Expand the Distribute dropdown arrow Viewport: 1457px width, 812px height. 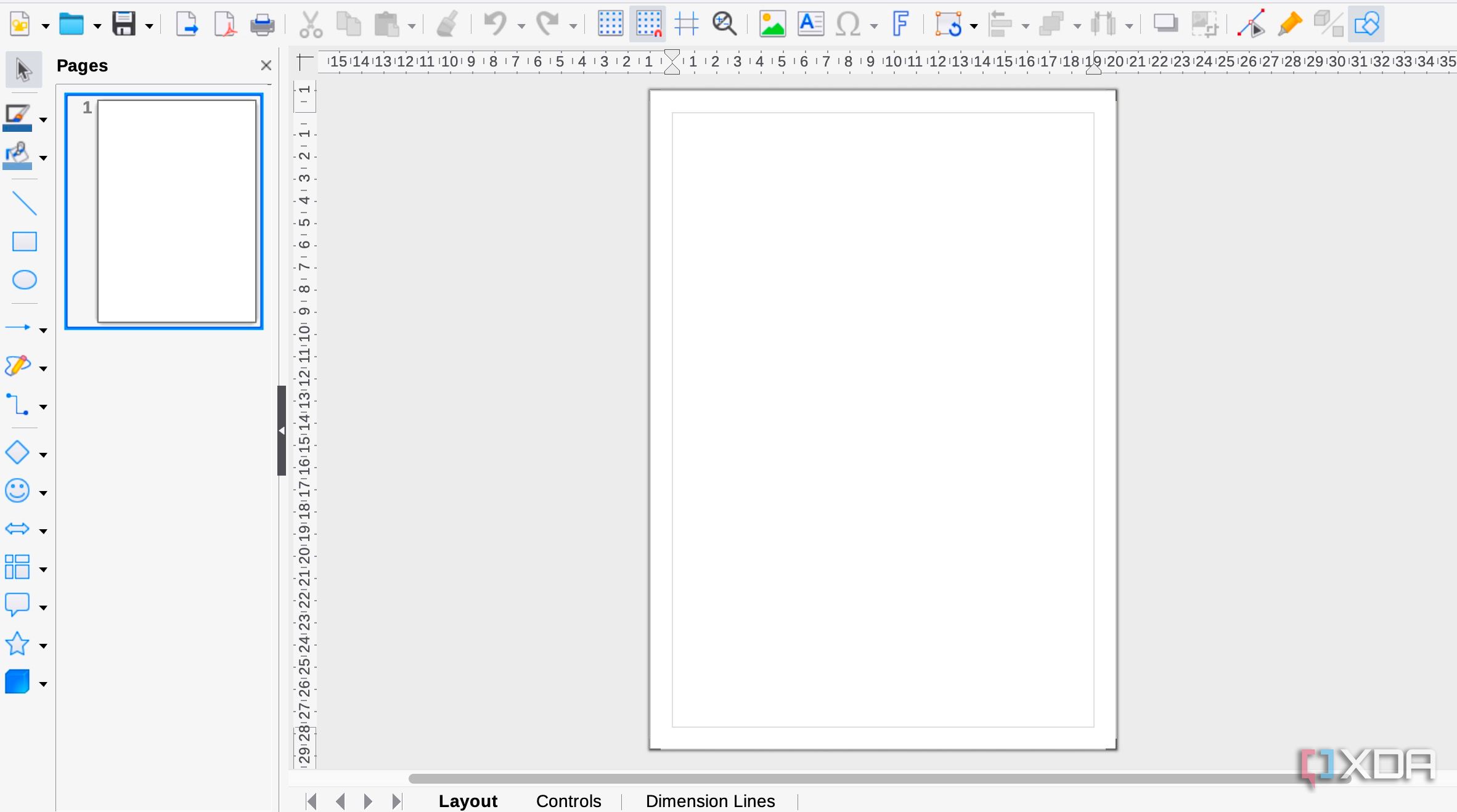tap(1129, 26)
